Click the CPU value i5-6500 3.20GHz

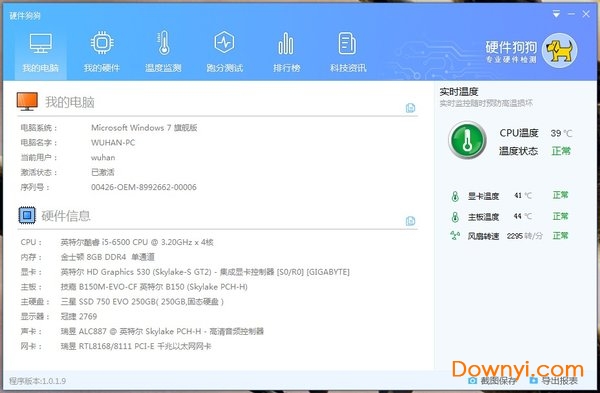[137, 242]
